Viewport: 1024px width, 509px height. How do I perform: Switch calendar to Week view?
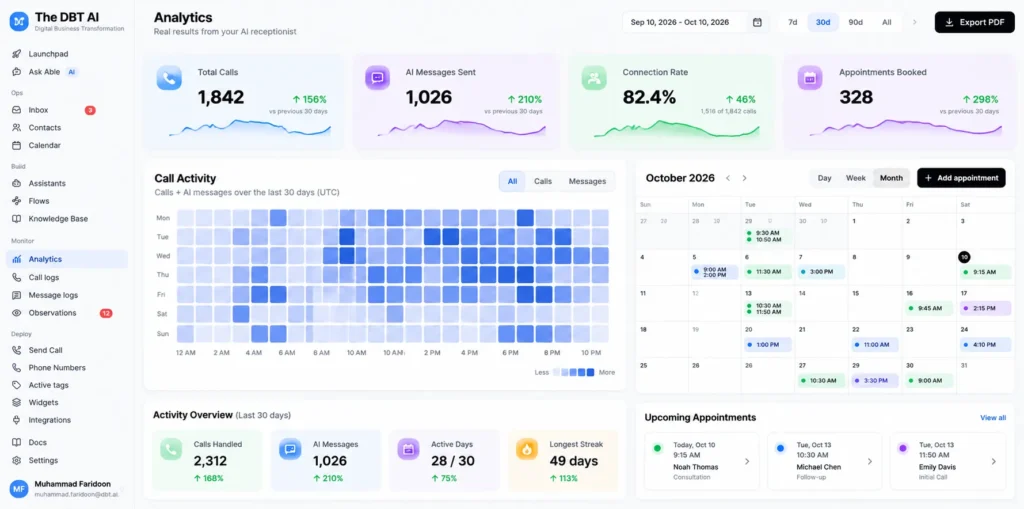point(856,178)
